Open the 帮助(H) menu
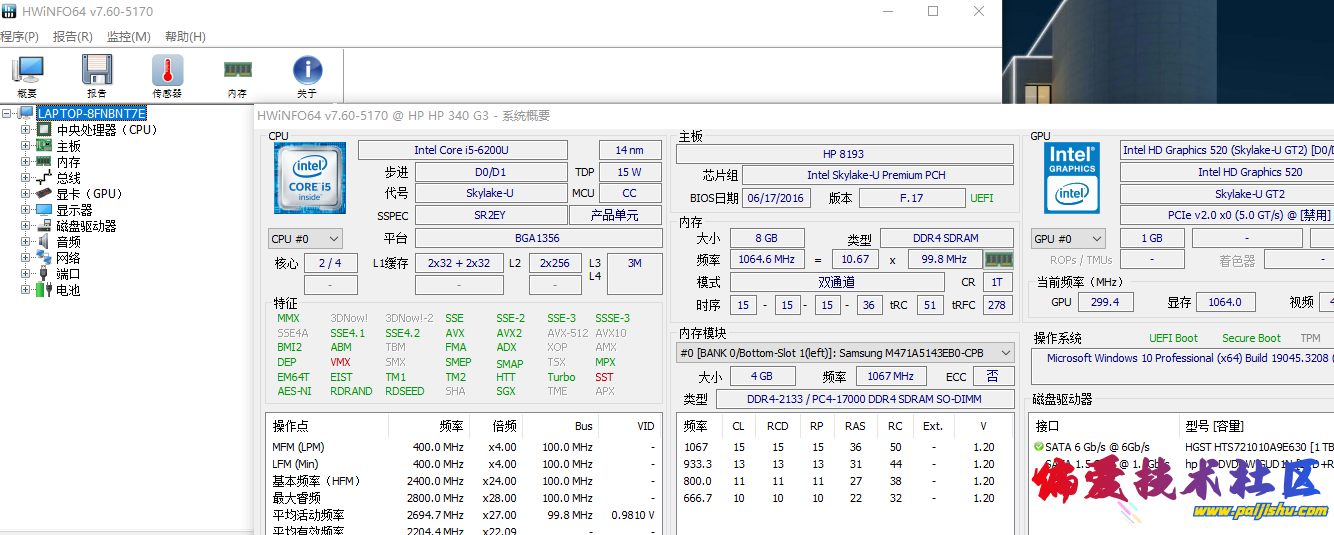This screenshot has width=1334, height=535. click(x=185, y=37)
